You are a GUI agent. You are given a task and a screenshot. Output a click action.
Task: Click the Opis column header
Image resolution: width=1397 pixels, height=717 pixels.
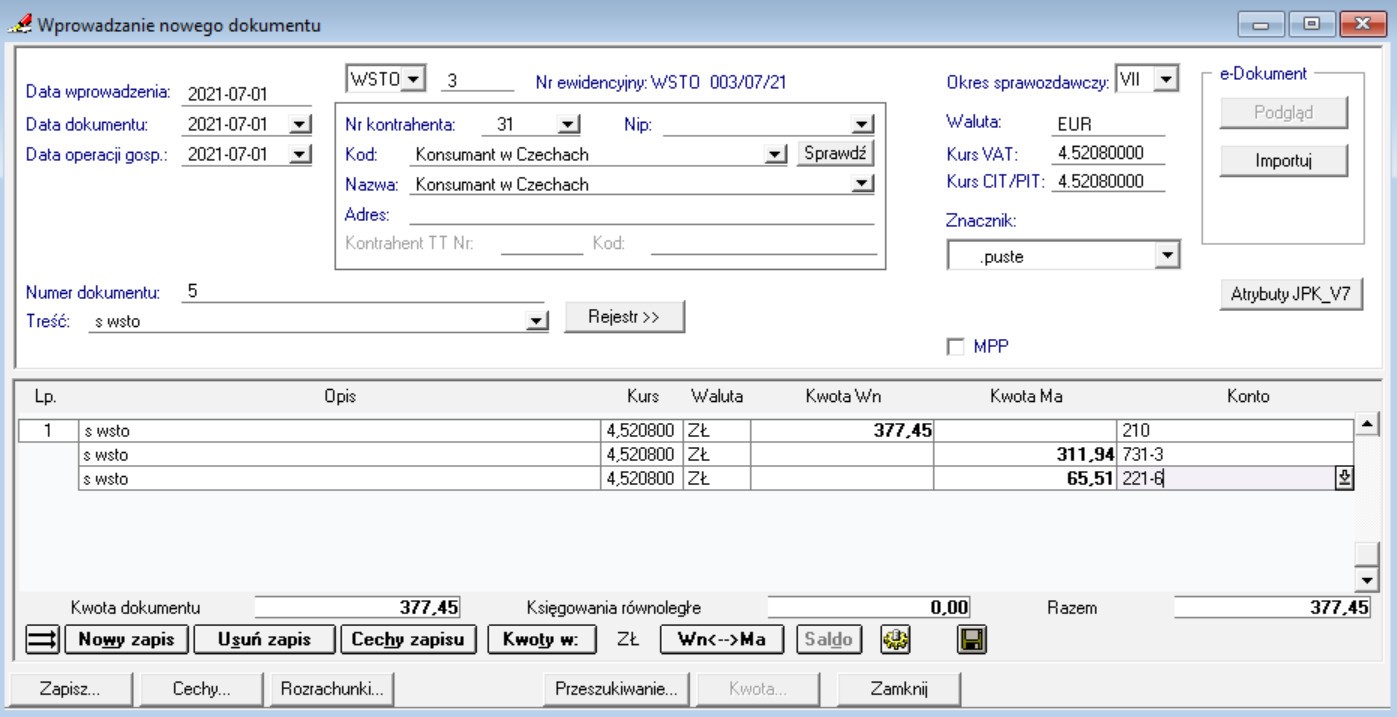pos(339,396)
